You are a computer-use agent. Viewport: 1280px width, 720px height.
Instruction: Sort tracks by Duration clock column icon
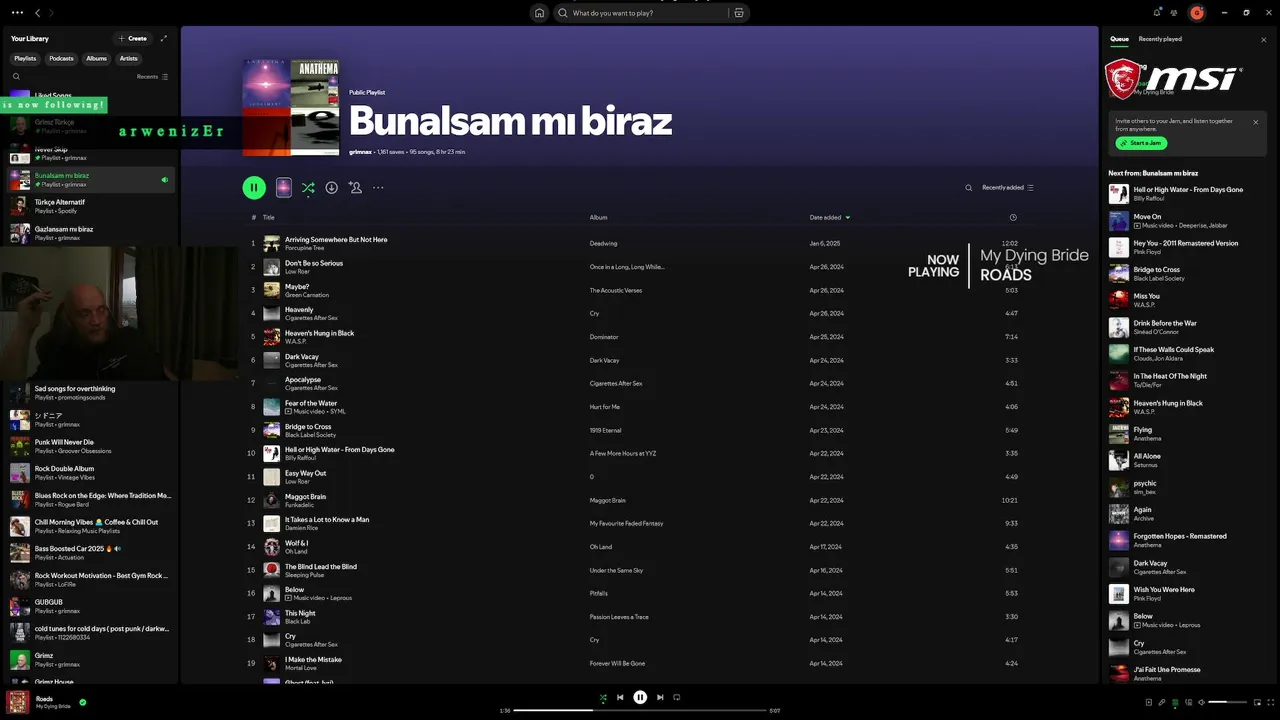1013,217
